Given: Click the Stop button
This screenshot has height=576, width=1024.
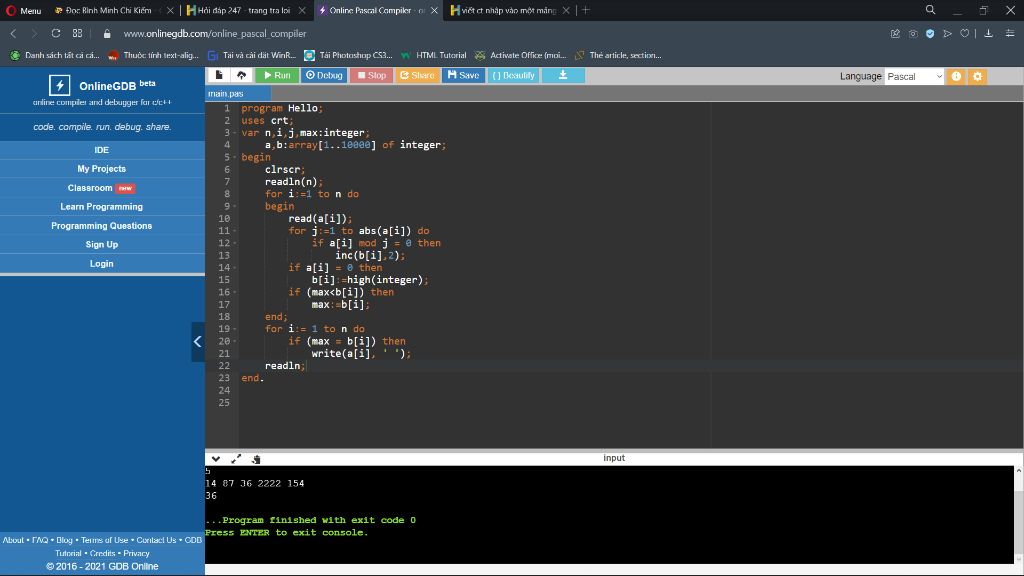Looking at the screenshot, I should pos(372,76).
